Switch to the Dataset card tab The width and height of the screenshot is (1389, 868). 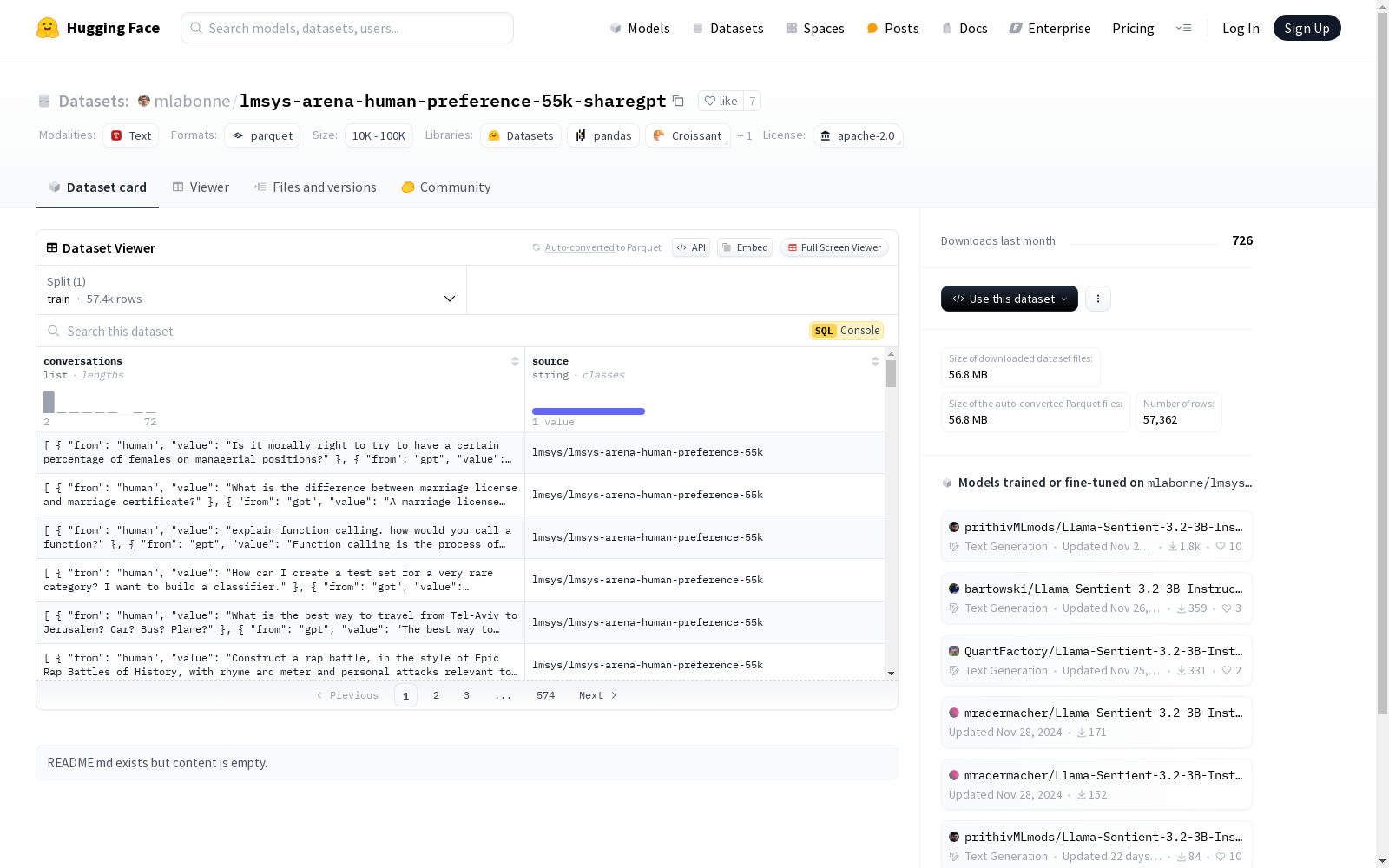(x=97, y=187)
